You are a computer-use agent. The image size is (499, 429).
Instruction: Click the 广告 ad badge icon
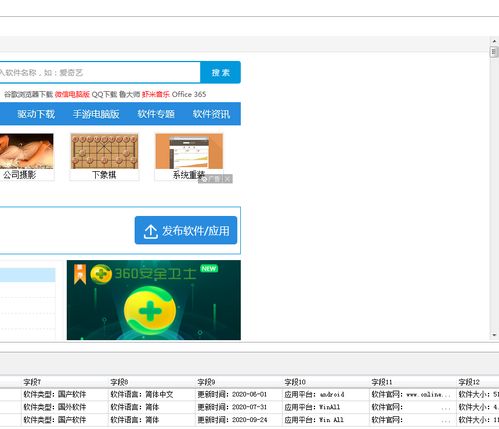[211, 179]
